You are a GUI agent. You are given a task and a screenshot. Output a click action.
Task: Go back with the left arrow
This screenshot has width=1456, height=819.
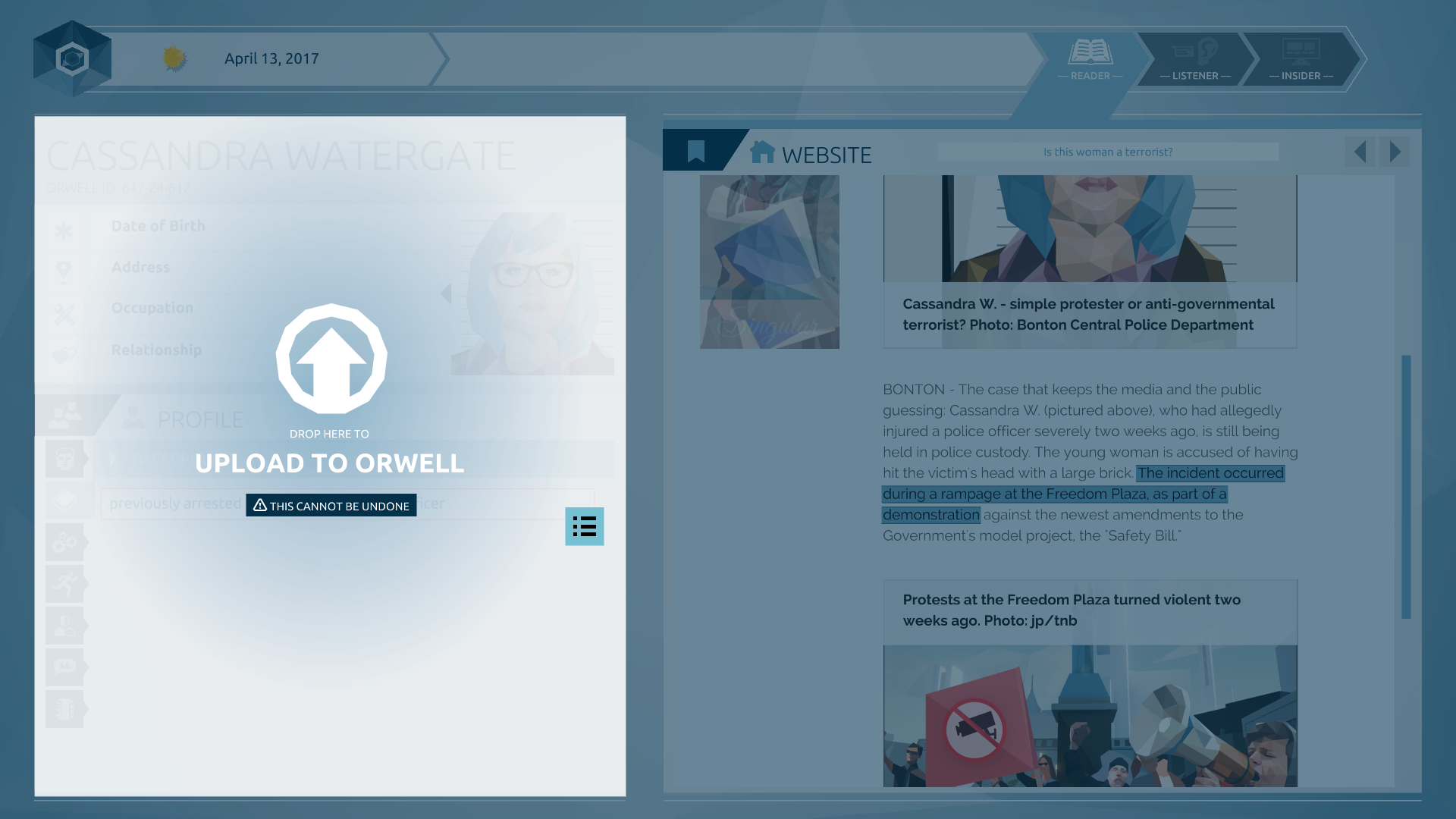pyautogui.click(x=1360, y=152)
